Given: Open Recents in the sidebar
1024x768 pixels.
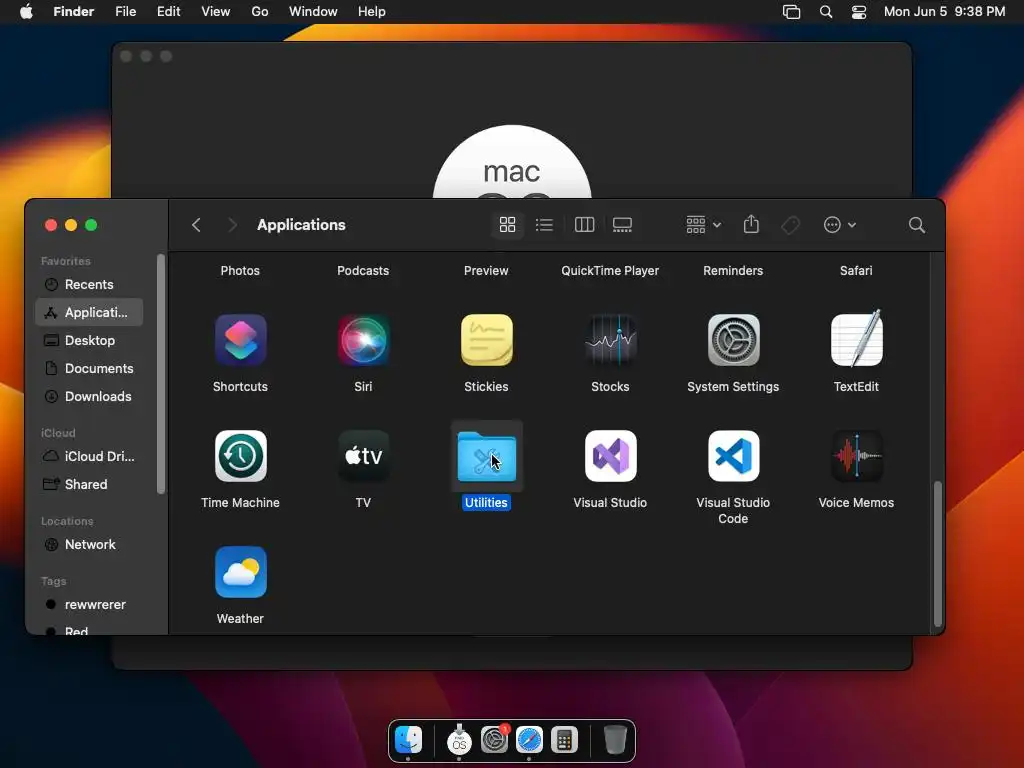Looking at the screenshot, I should click(89, 285).
